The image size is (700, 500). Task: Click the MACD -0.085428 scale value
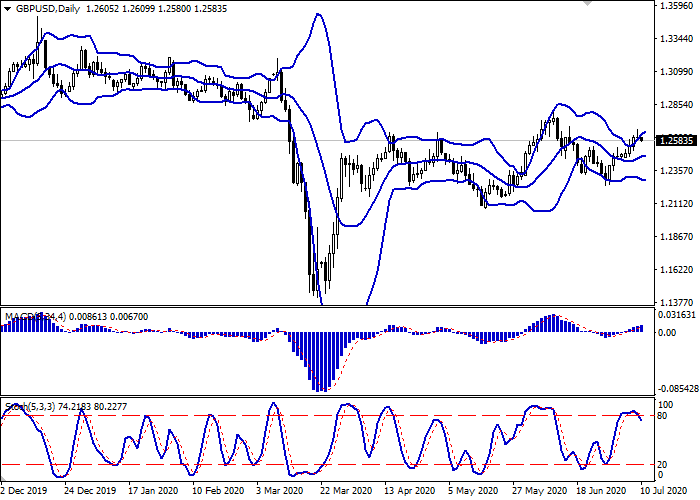click(x=678, y=362)
